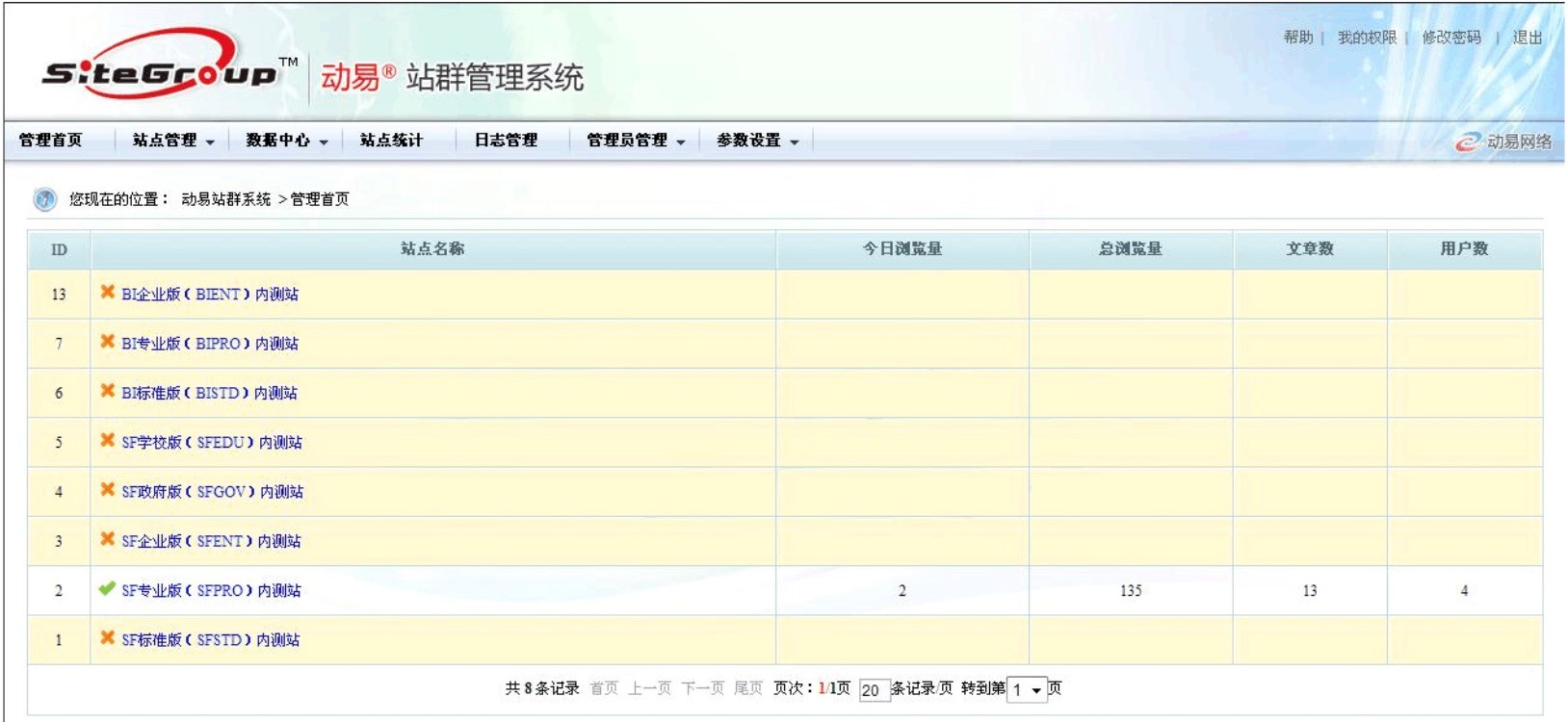Click the 上一页 pagination link

tap(650, 688)
